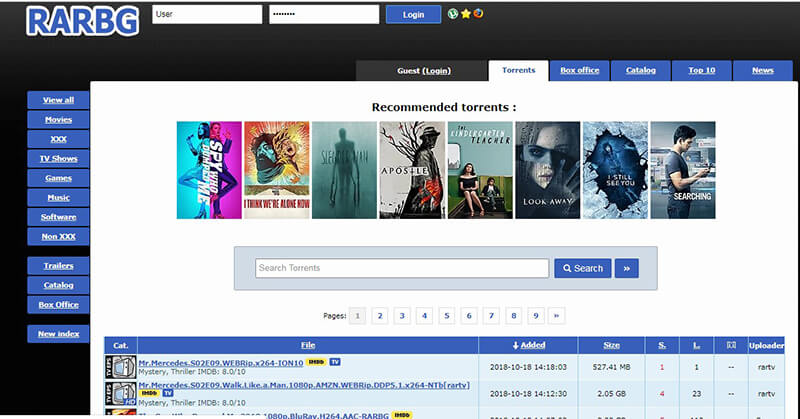Open the Catalog tab
800x419 pixels.
(x=641, y=70)
